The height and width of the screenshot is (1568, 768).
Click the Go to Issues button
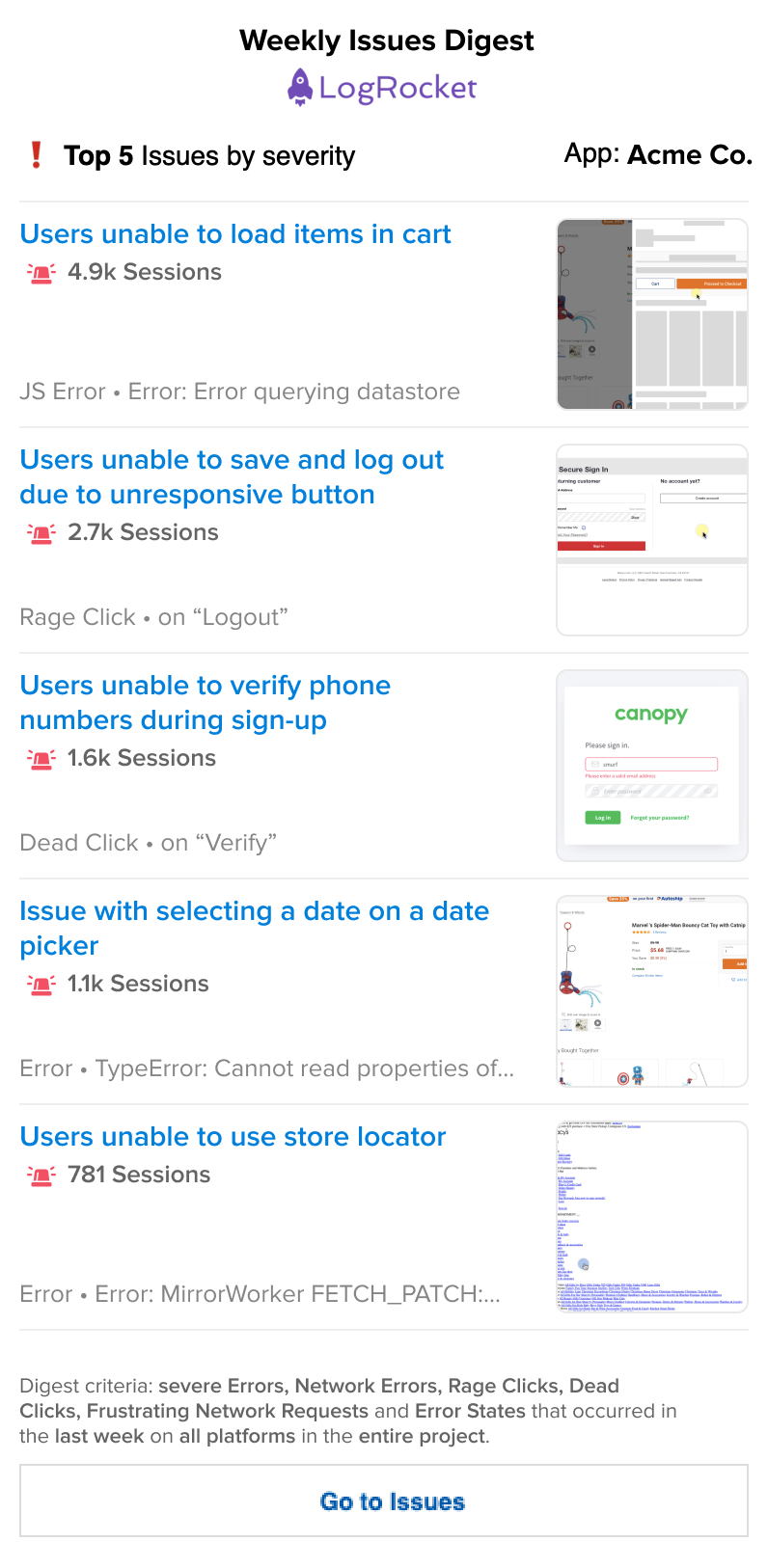384,1500
